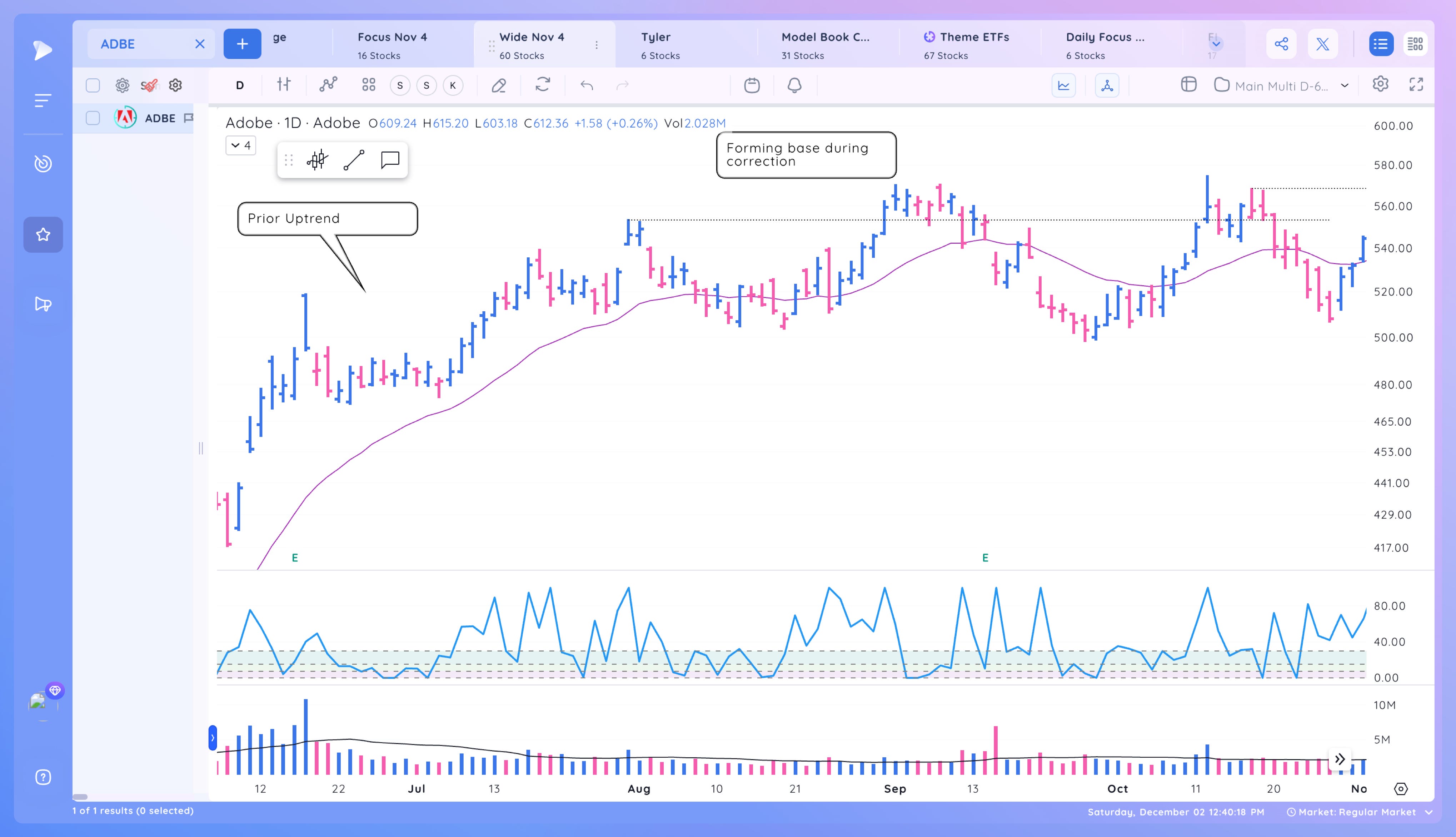Expand the left chart panel arrow
Image resolution: width=1456 pixels, height=837 pixels.
pos(213,738)
